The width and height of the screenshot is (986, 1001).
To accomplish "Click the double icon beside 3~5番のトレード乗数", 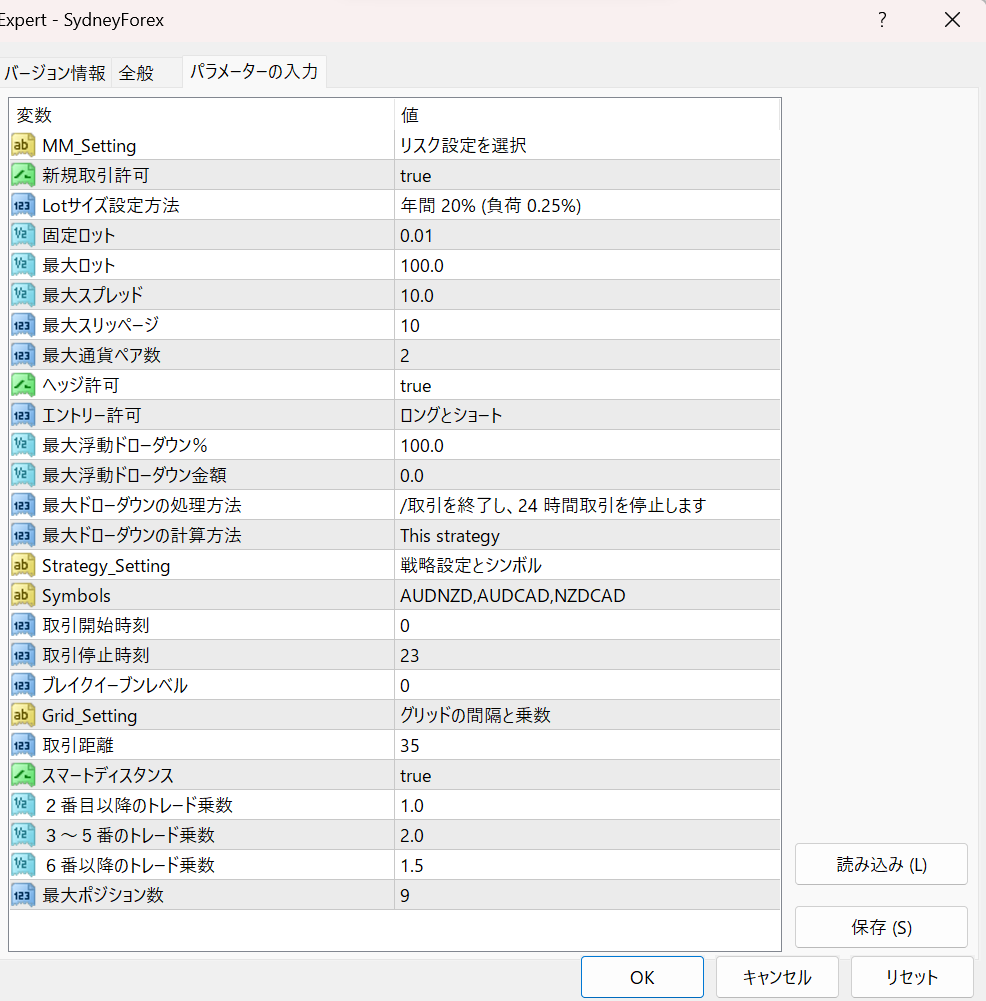I will click(22, 835).
